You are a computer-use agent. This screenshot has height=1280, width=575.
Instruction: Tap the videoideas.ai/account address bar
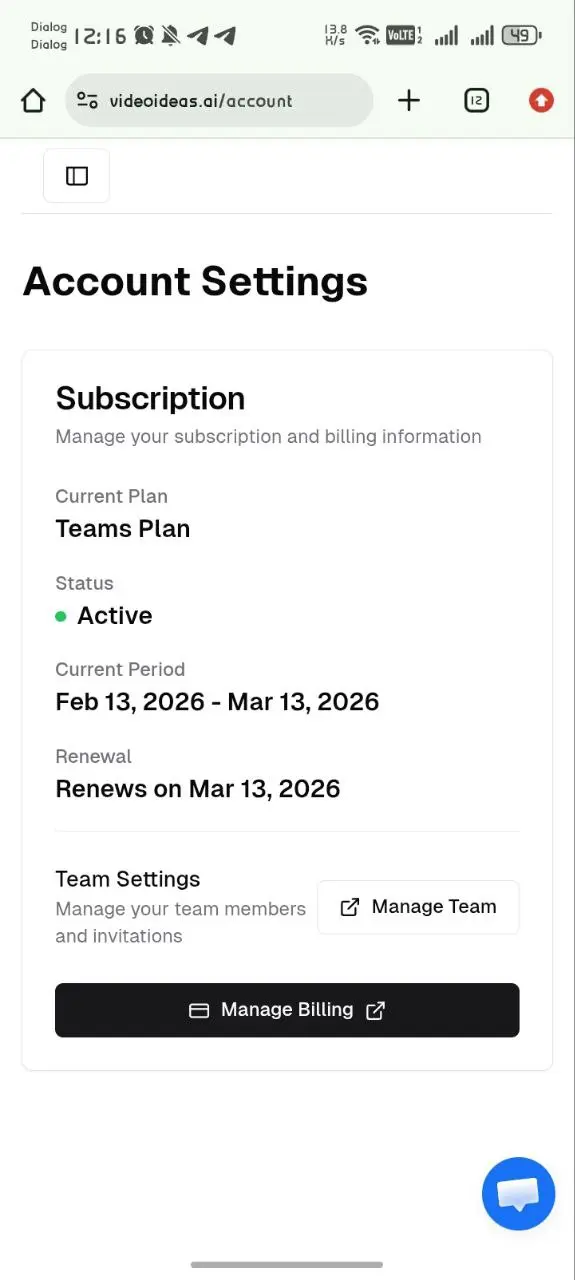(x=219, y=100)
